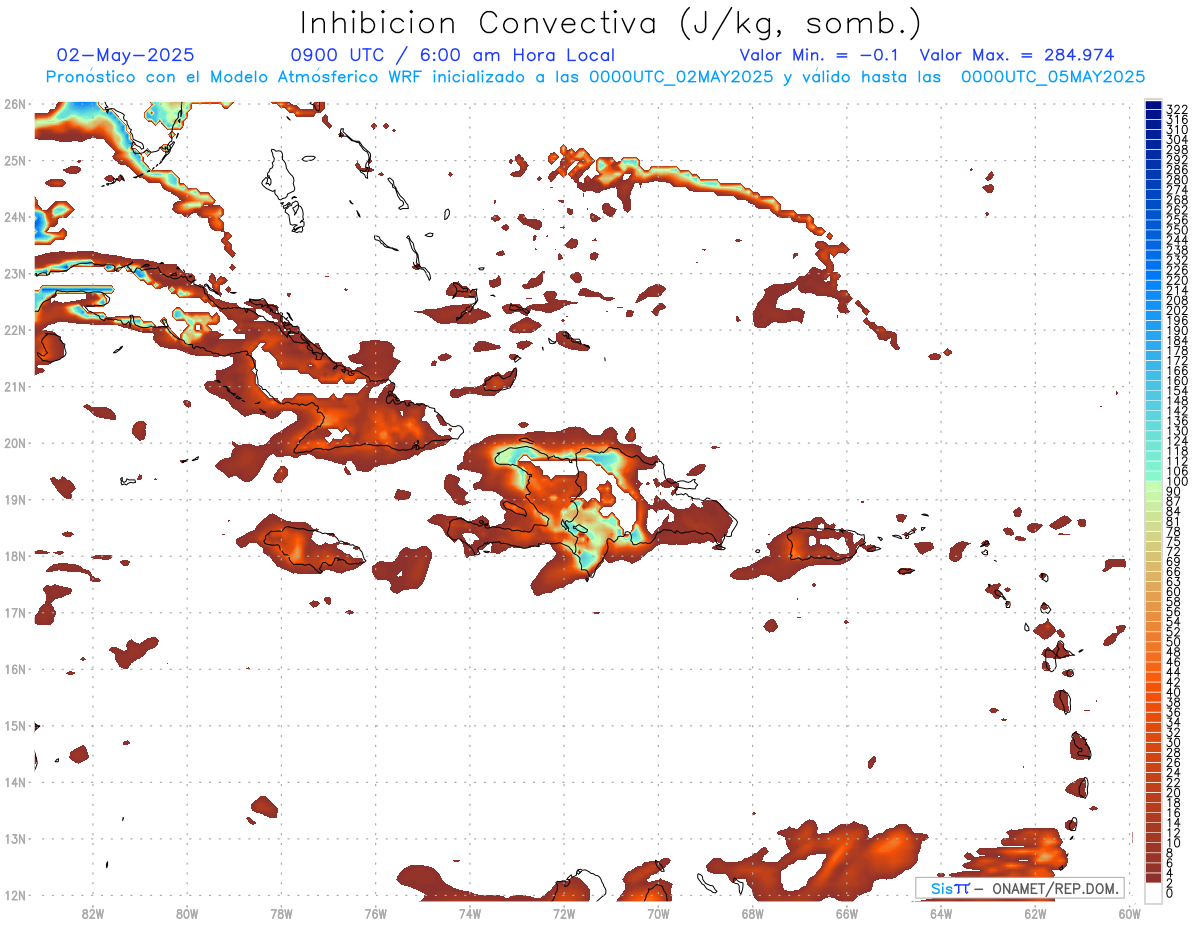The image size is (1200, 927).
Task: Click the '26N' latitude label
Action: 15,104
